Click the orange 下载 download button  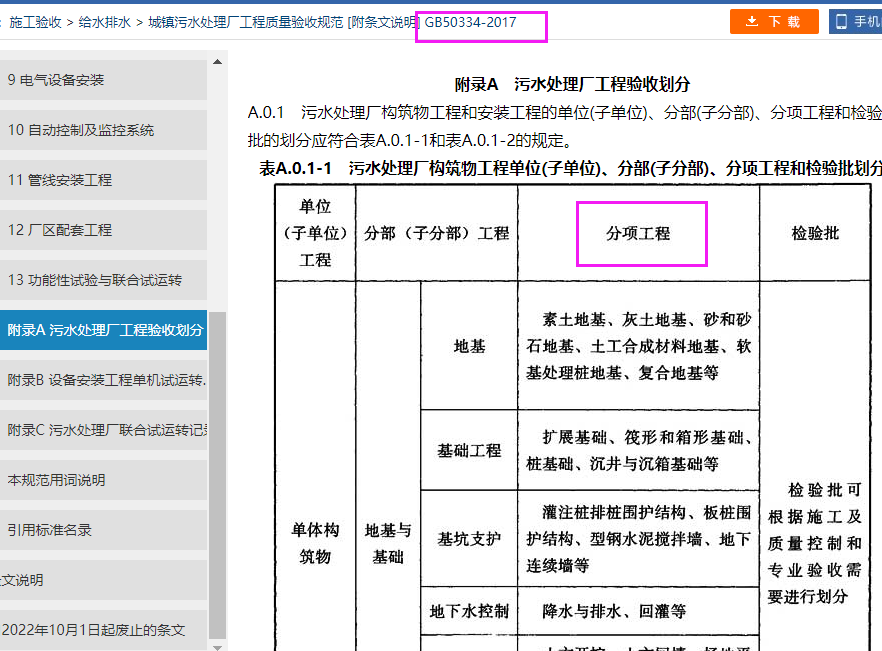tap(774, 22)
